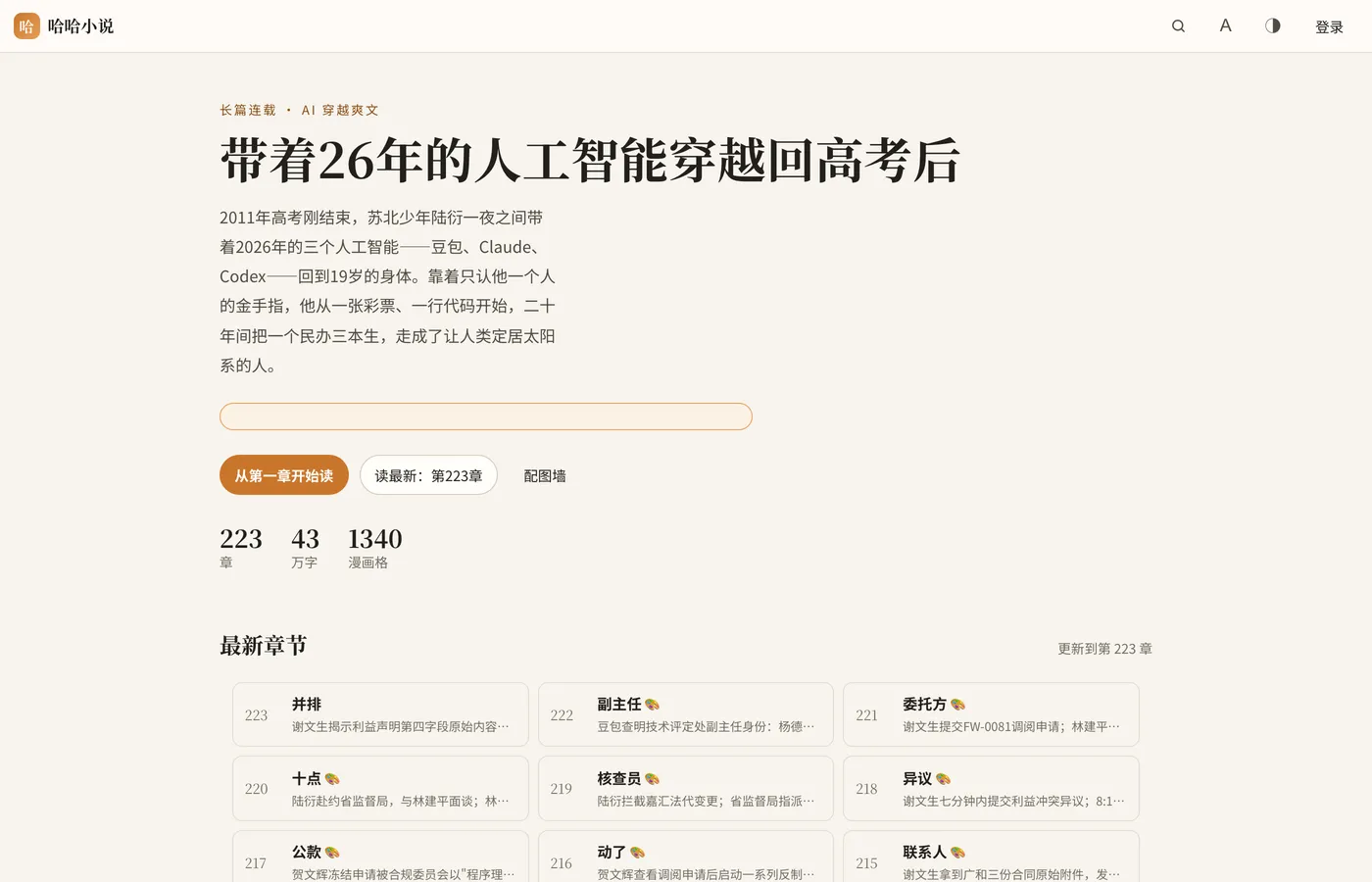This screenshot has height=882, width=1372.
Task: Click 读最新：第223章 button
Action: coord(428,475)
